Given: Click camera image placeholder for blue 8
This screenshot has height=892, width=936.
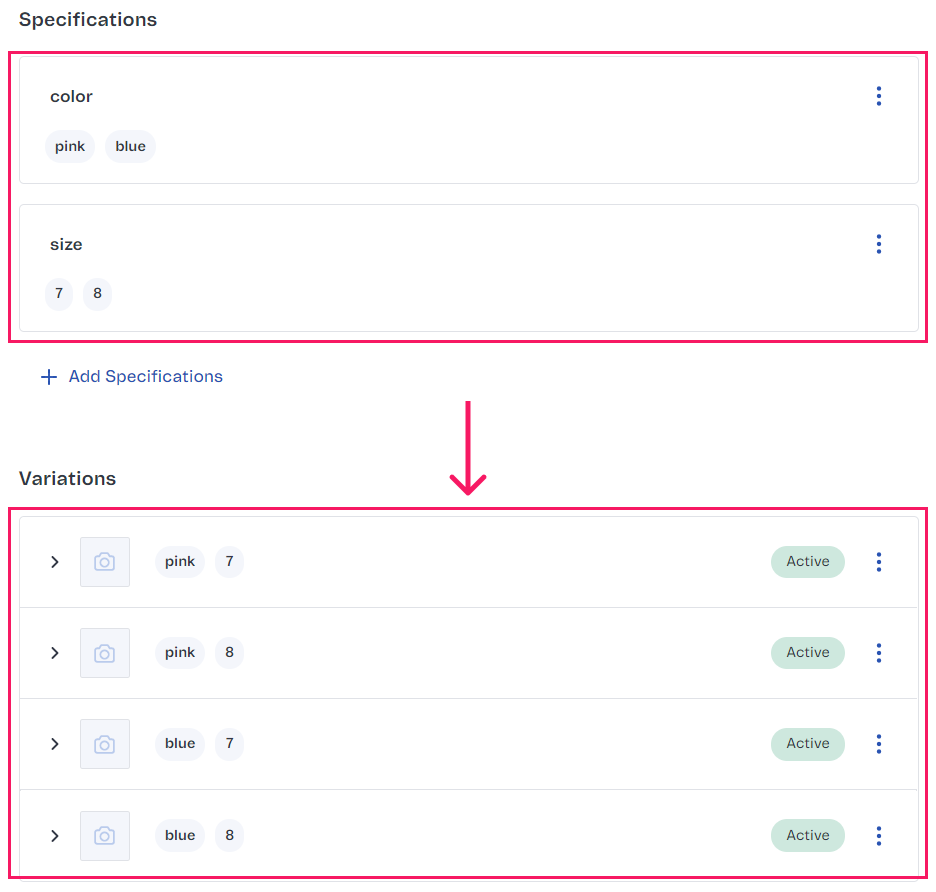Looking at the screenshot, I should point(105,836).
